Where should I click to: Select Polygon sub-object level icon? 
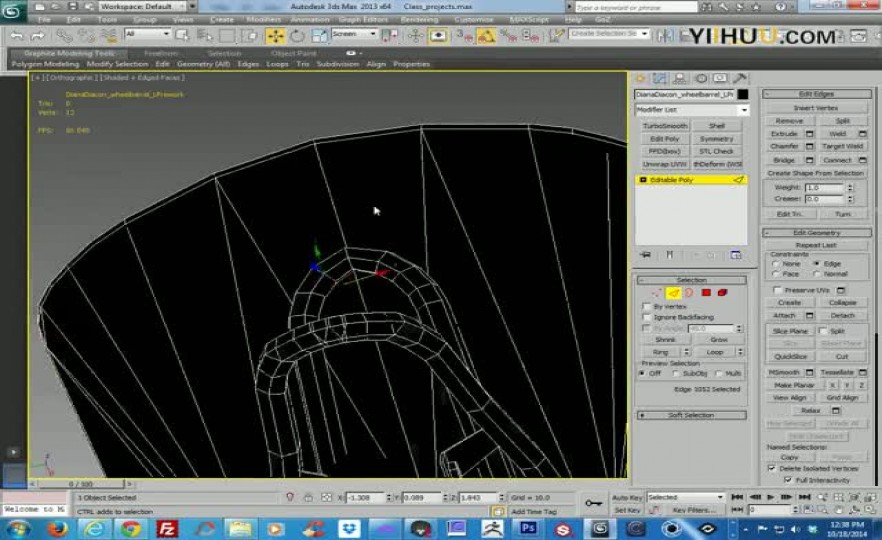click(x=706, y=292)
